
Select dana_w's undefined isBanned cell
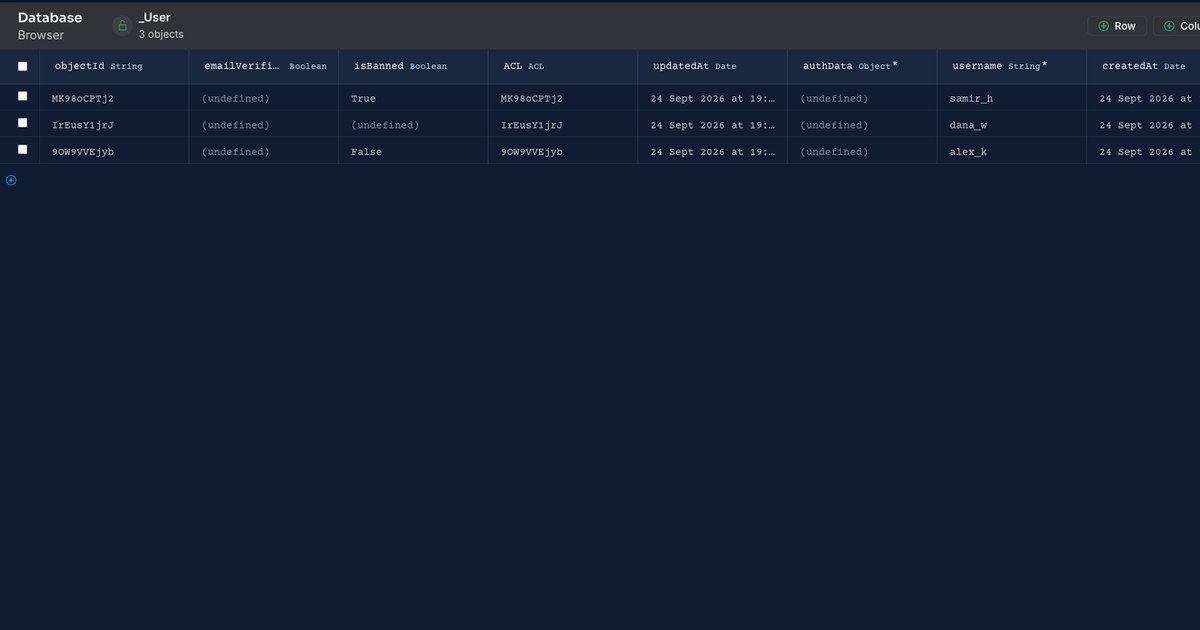tap(413, 125)
